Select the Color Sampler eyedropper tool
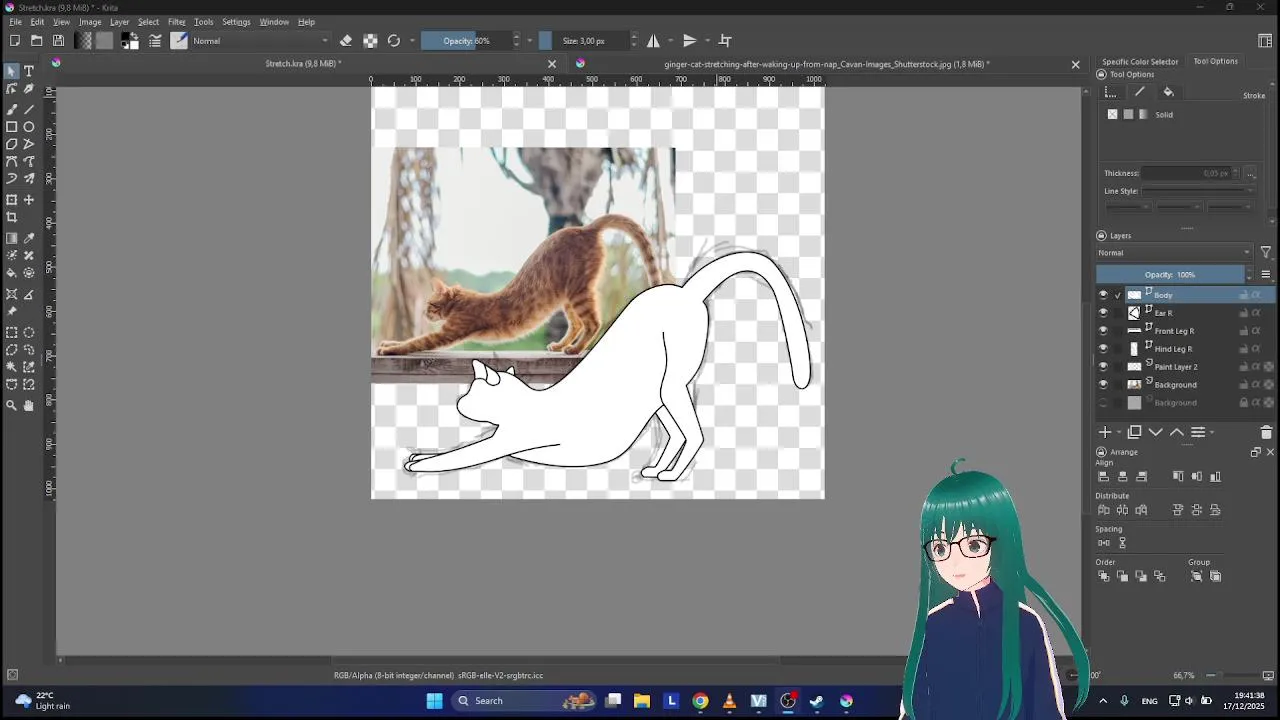 pos(29,238)
